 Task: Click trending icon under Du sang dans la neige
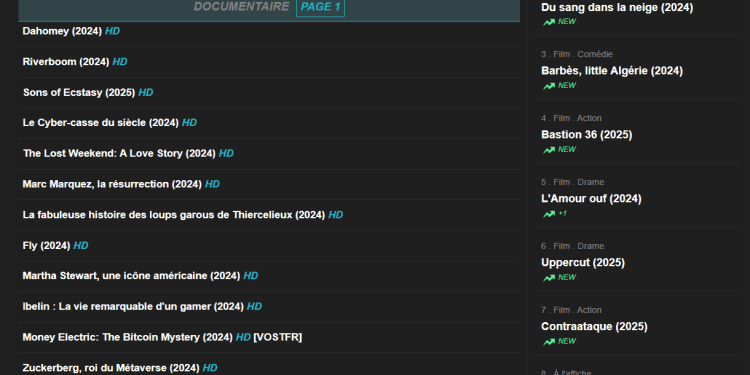[x=549, y=22]
